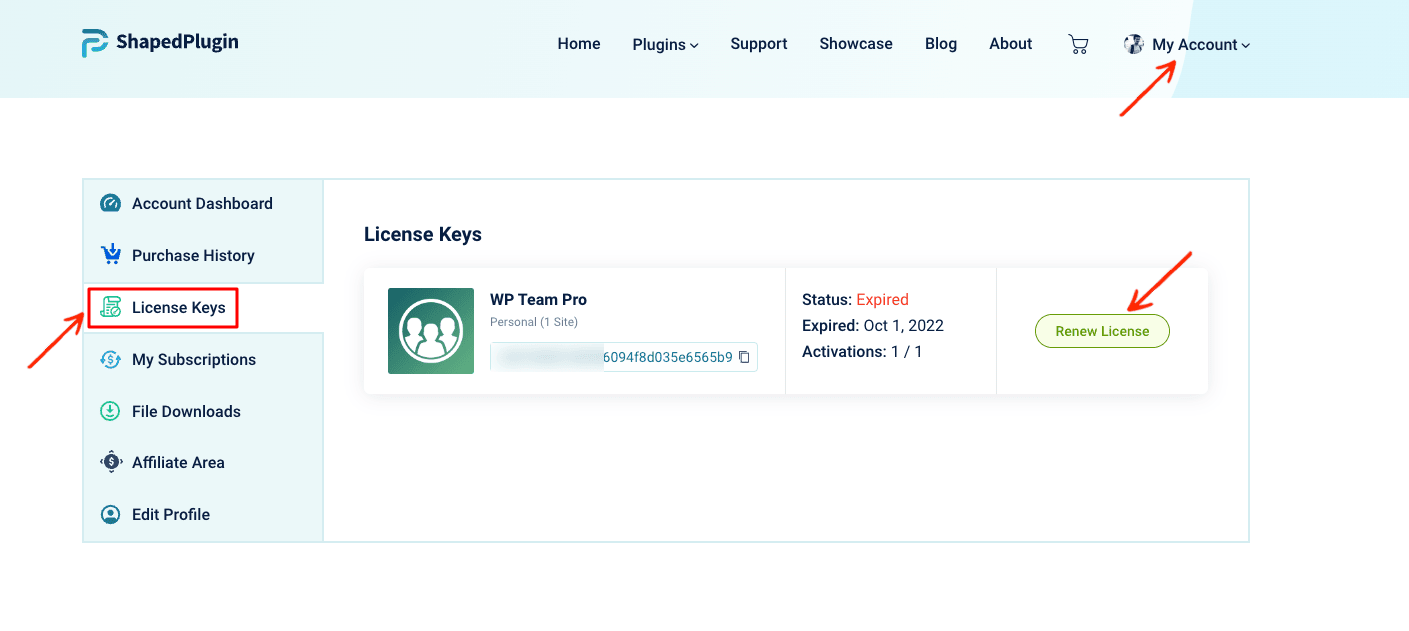Image resolution: width=1409 pixels, height=631 pixels.
Task: Click the Activations 1 / 1 value
Action: (907, 352)
